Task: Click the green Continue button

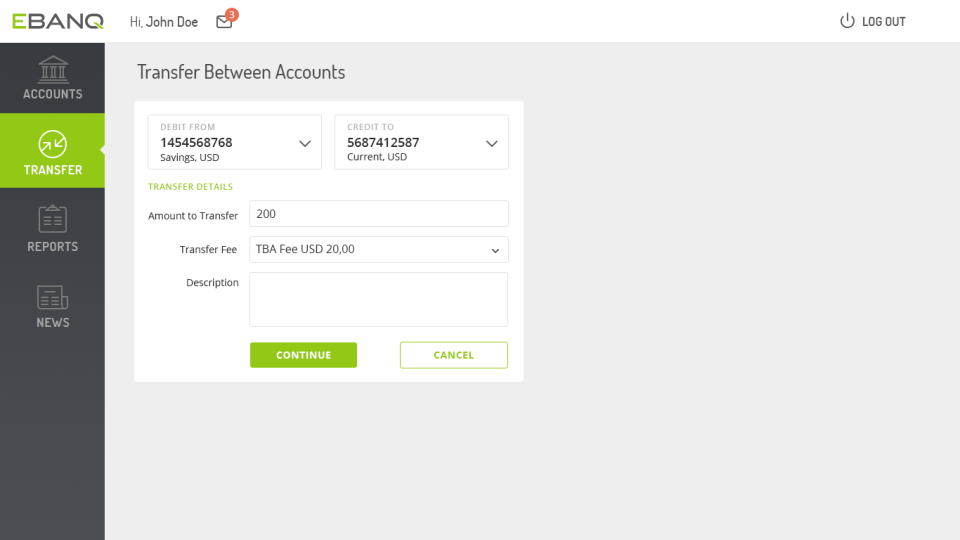Action: click(x=303, y=355)
